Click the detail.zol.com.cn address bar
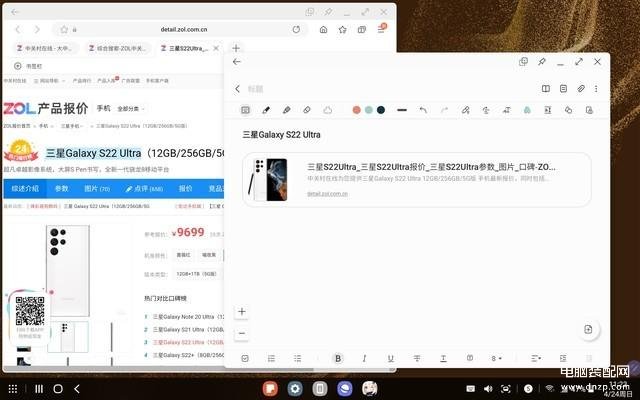Viewport: 640px width, 400px height. [x=184, y=29]
